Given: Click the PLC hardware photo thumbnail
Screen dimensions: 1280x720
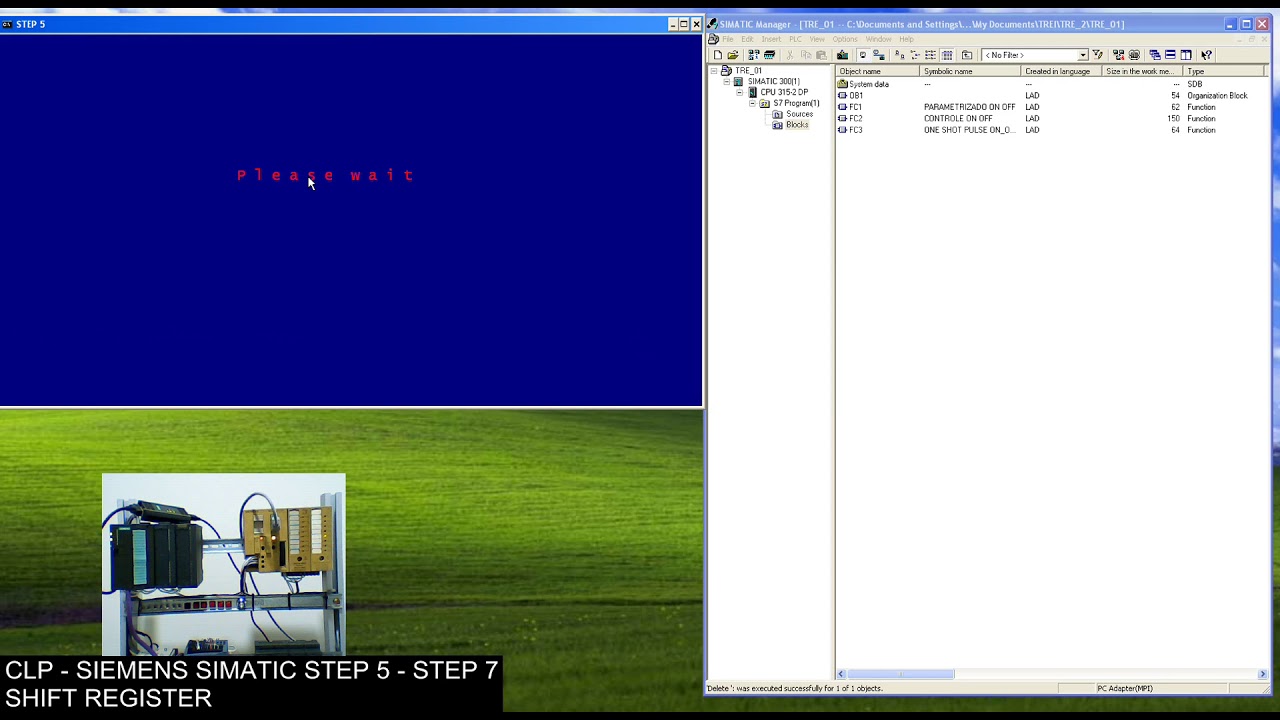Looking at the screenshot, I should [224, 564].
